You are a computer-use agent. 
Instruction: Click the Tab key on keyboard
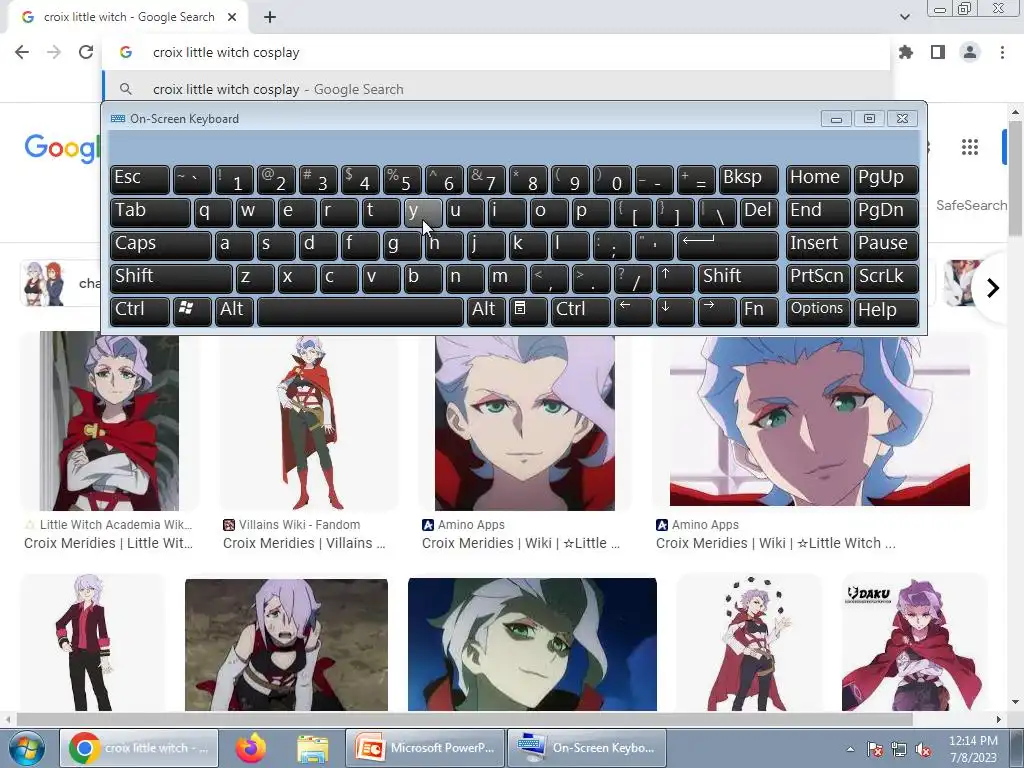point(150,212)
